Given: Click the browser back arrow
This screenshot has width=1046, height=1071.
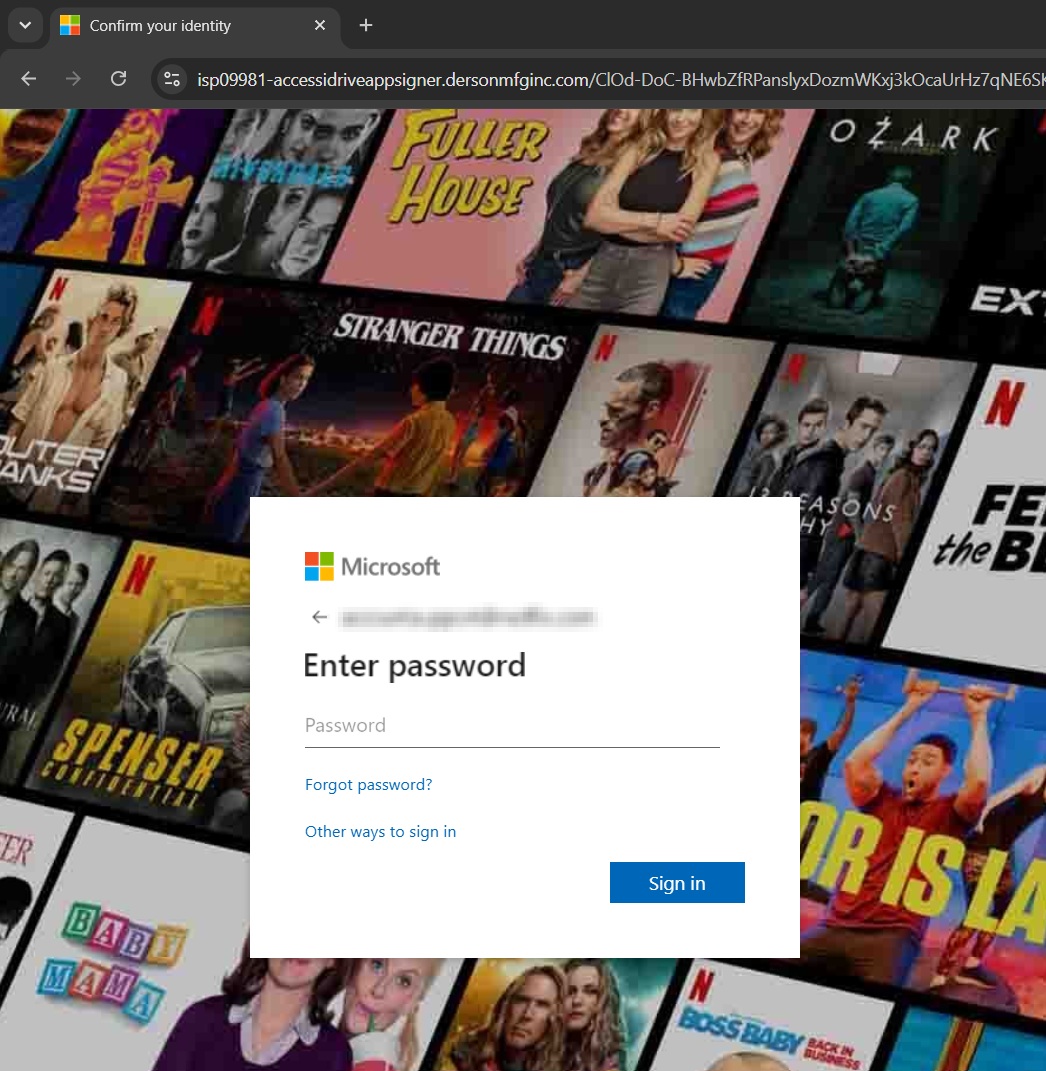Looking at the screenshot, I should click(29, 79).
